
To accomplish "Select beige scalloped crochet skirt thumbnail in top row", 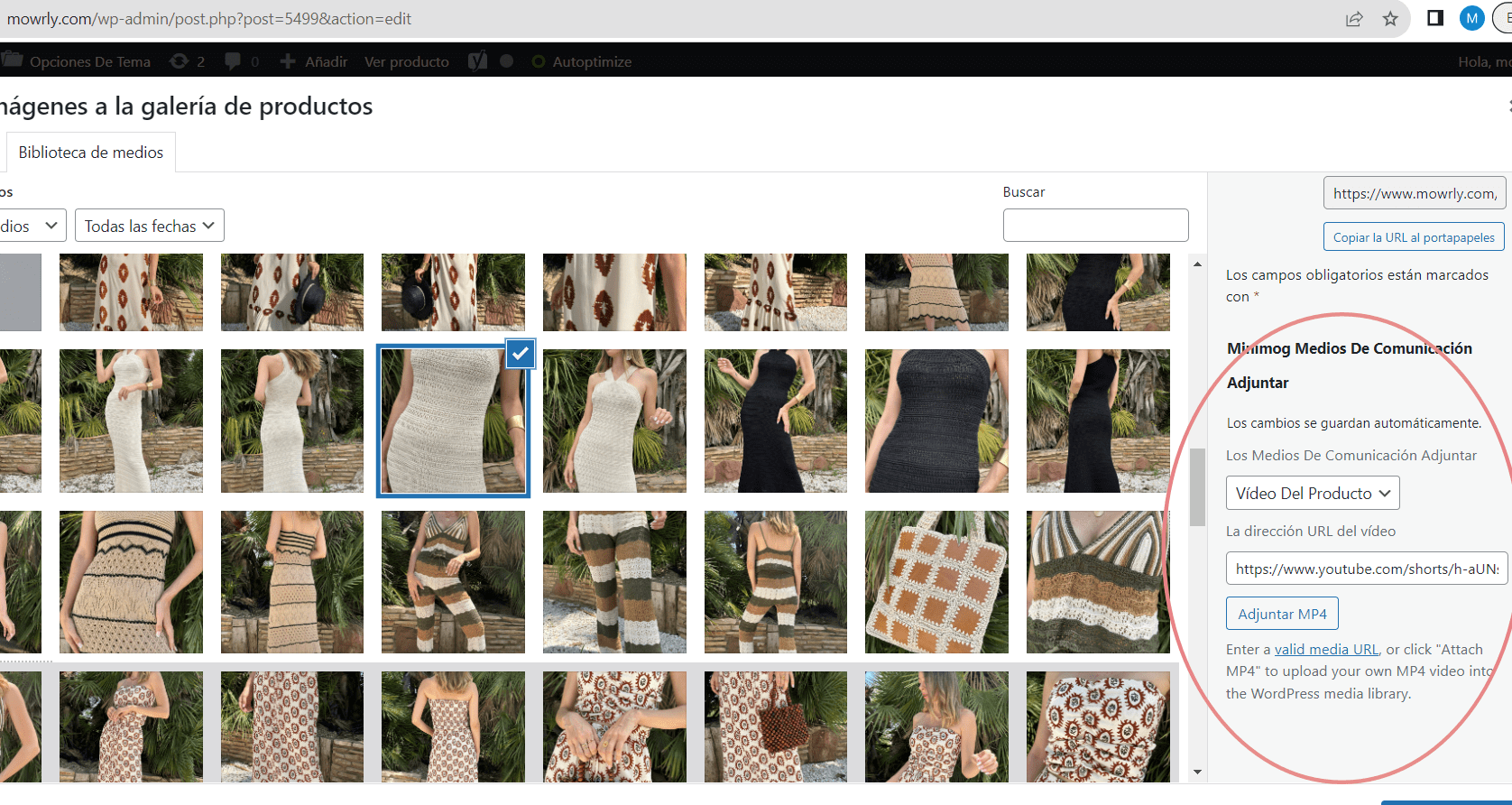I will coord(936,292).
